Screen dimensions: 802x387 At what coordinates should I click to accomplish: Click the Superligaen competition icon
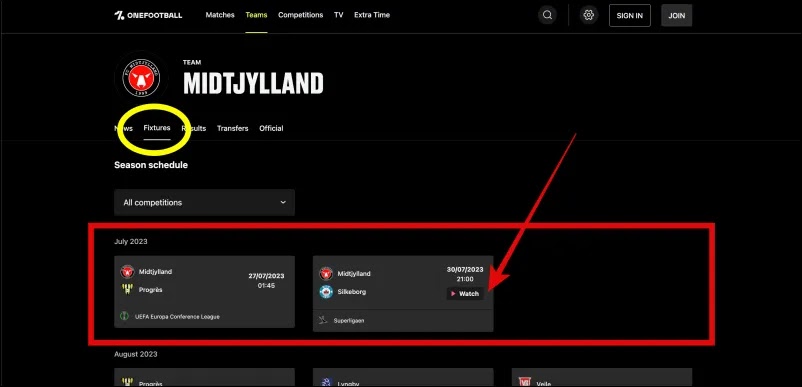[x=323, y=321]
